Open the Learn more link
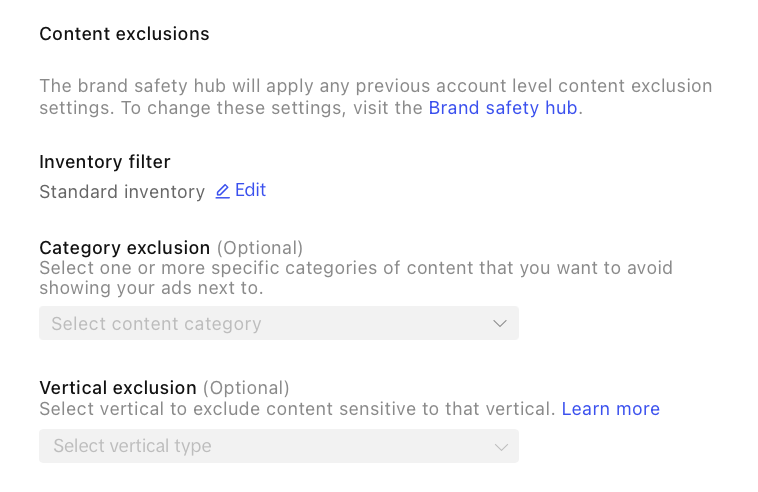The width and height of the screenshot is (758, 492). click(610, 409)
